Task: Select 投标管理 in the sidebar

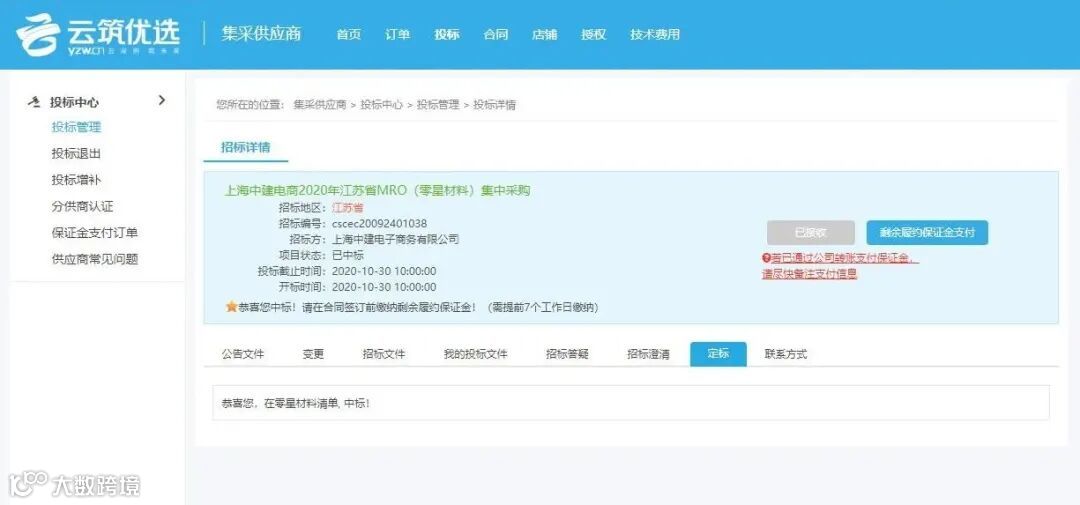Action: [x=76, y=127]
